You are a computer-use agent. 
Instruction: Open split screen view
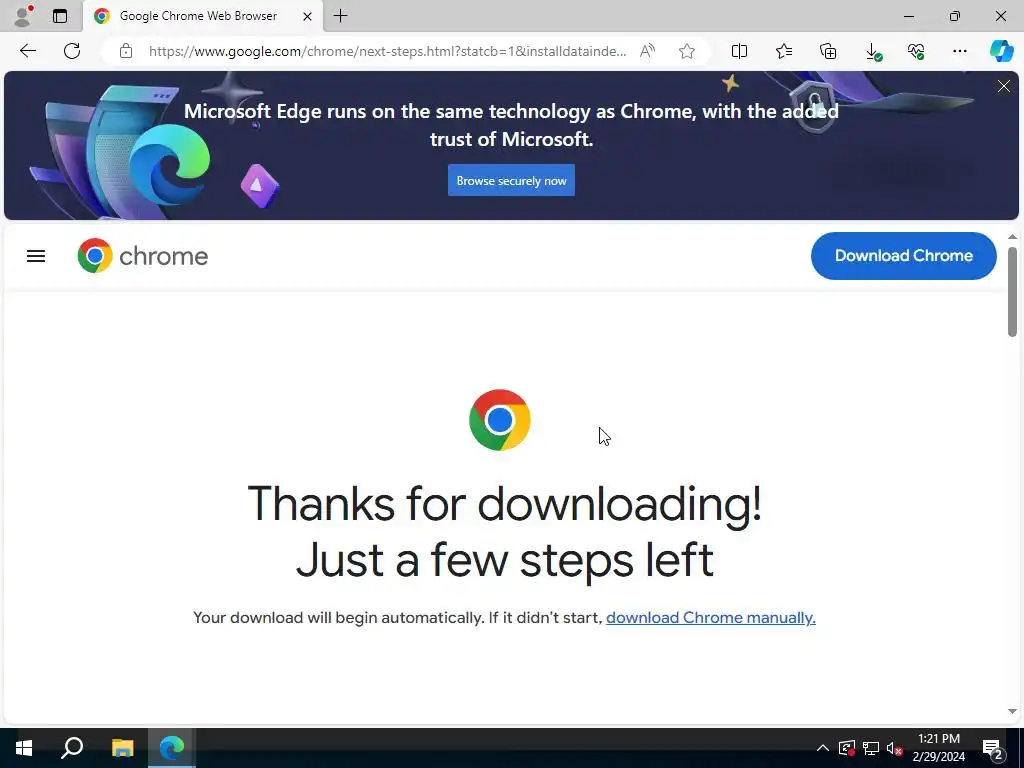point(739,51)
